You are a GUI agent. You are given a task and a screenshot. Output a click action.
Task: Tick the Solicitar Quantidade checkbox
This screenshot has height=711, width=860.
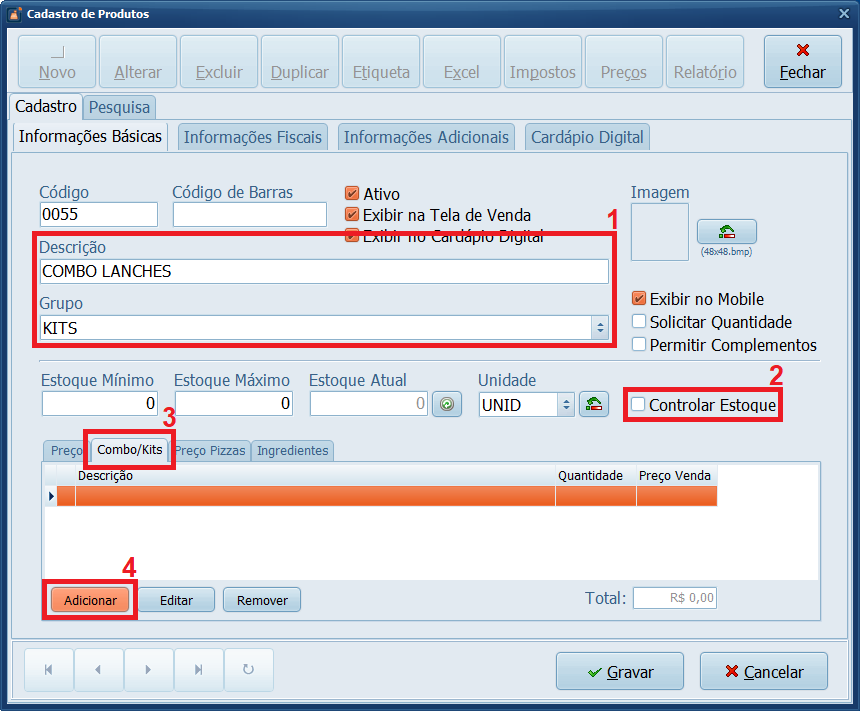click(x=639, y=322)
